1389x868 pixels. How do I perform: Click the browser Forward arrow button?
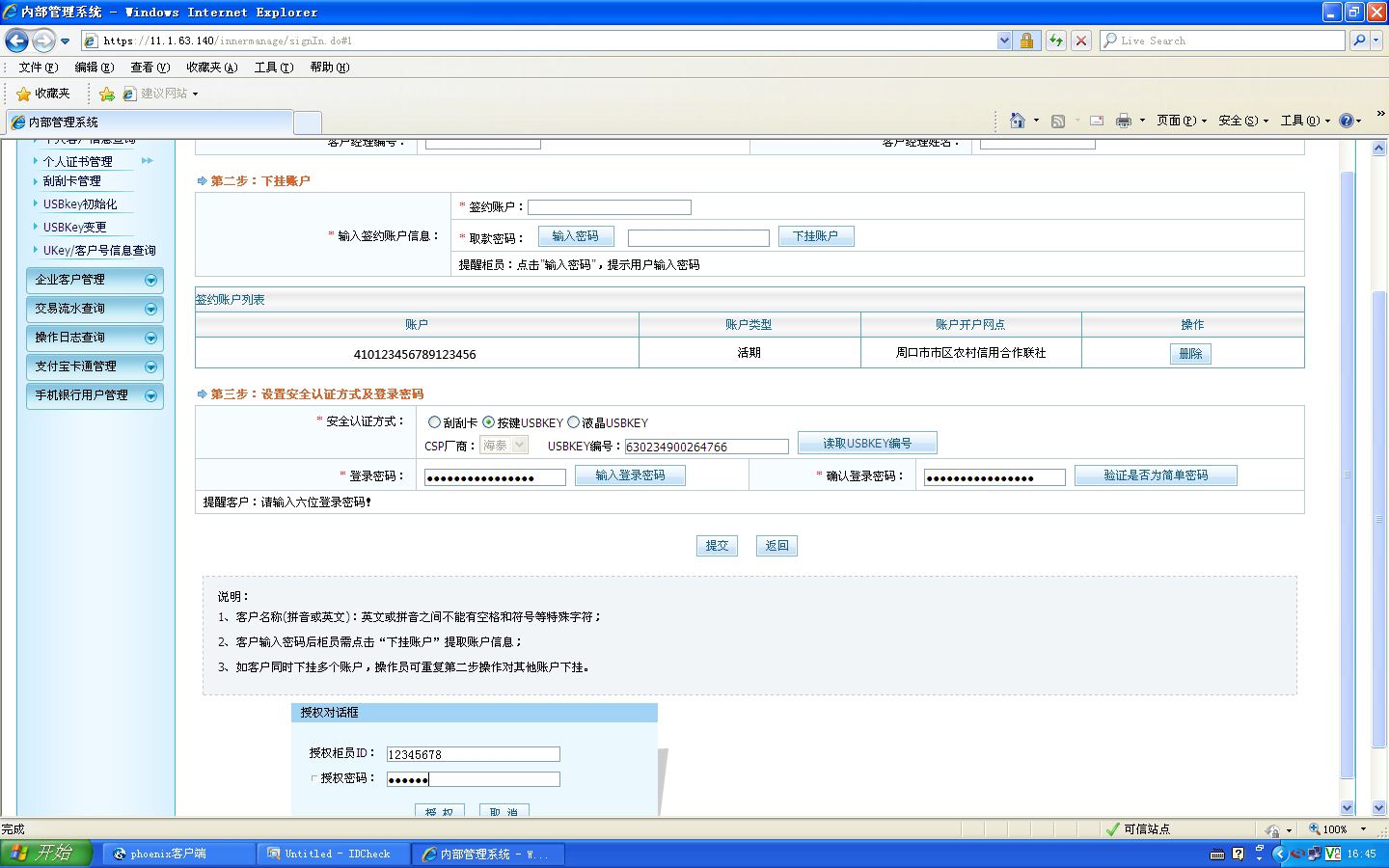pos(43,41)
